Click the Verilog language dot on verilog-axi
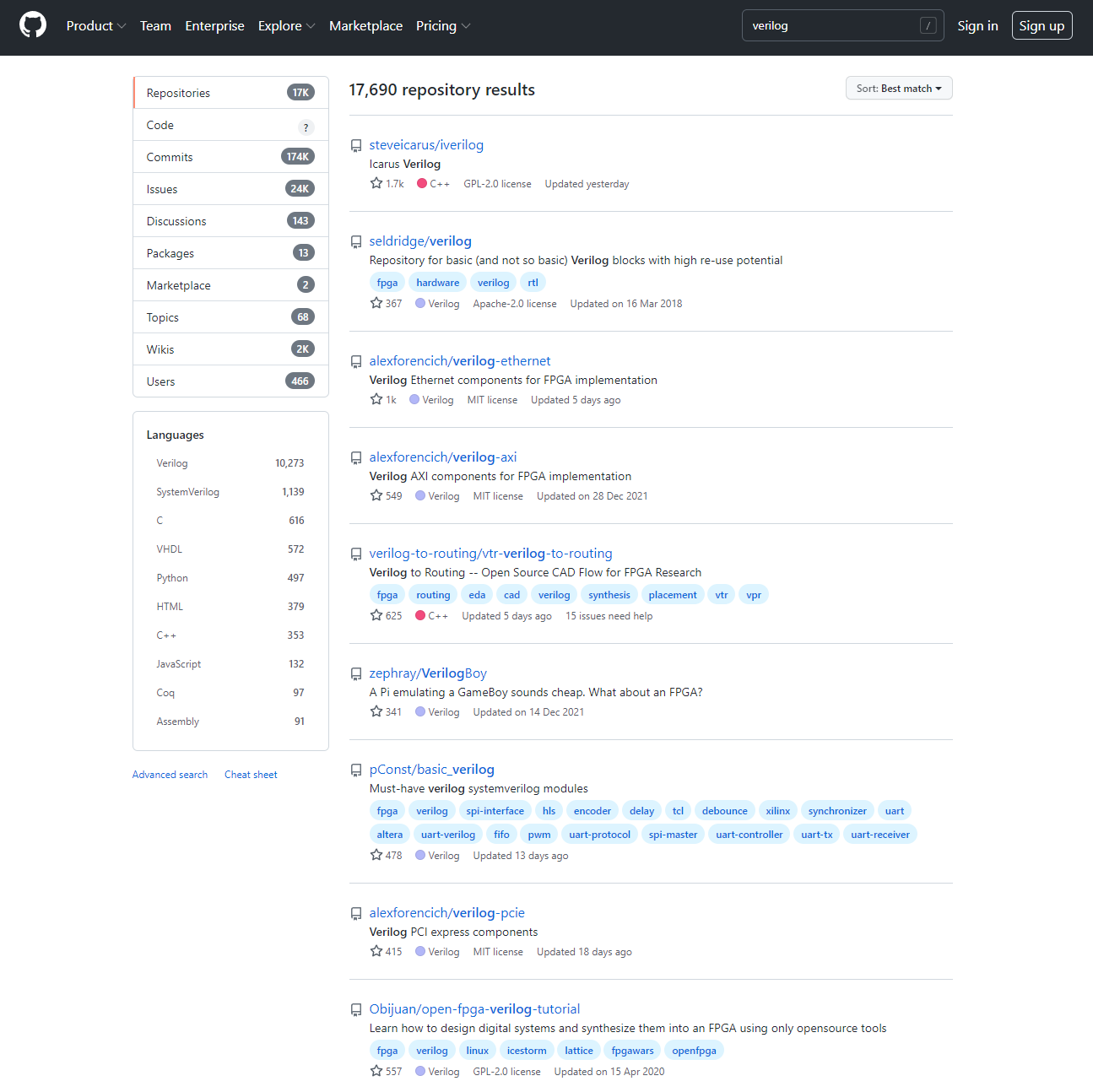 click(x=419, y=495)
